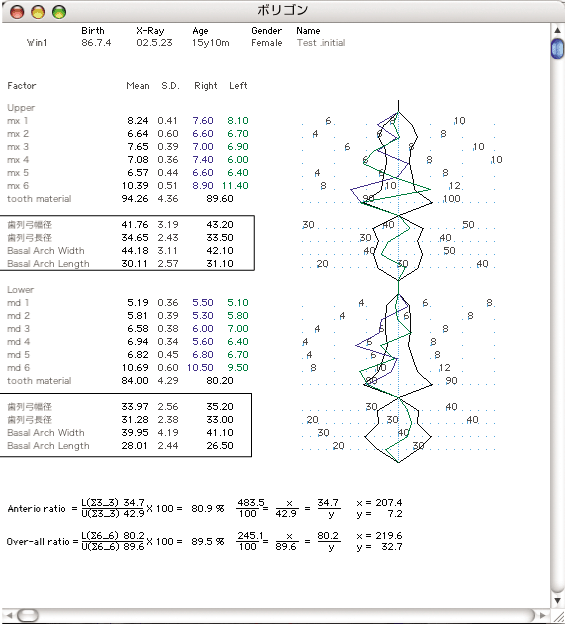The width and height of the screenshot is (565, 624).
Task: Select the mx 6 right value 8.90
Action: pos(203,185)
